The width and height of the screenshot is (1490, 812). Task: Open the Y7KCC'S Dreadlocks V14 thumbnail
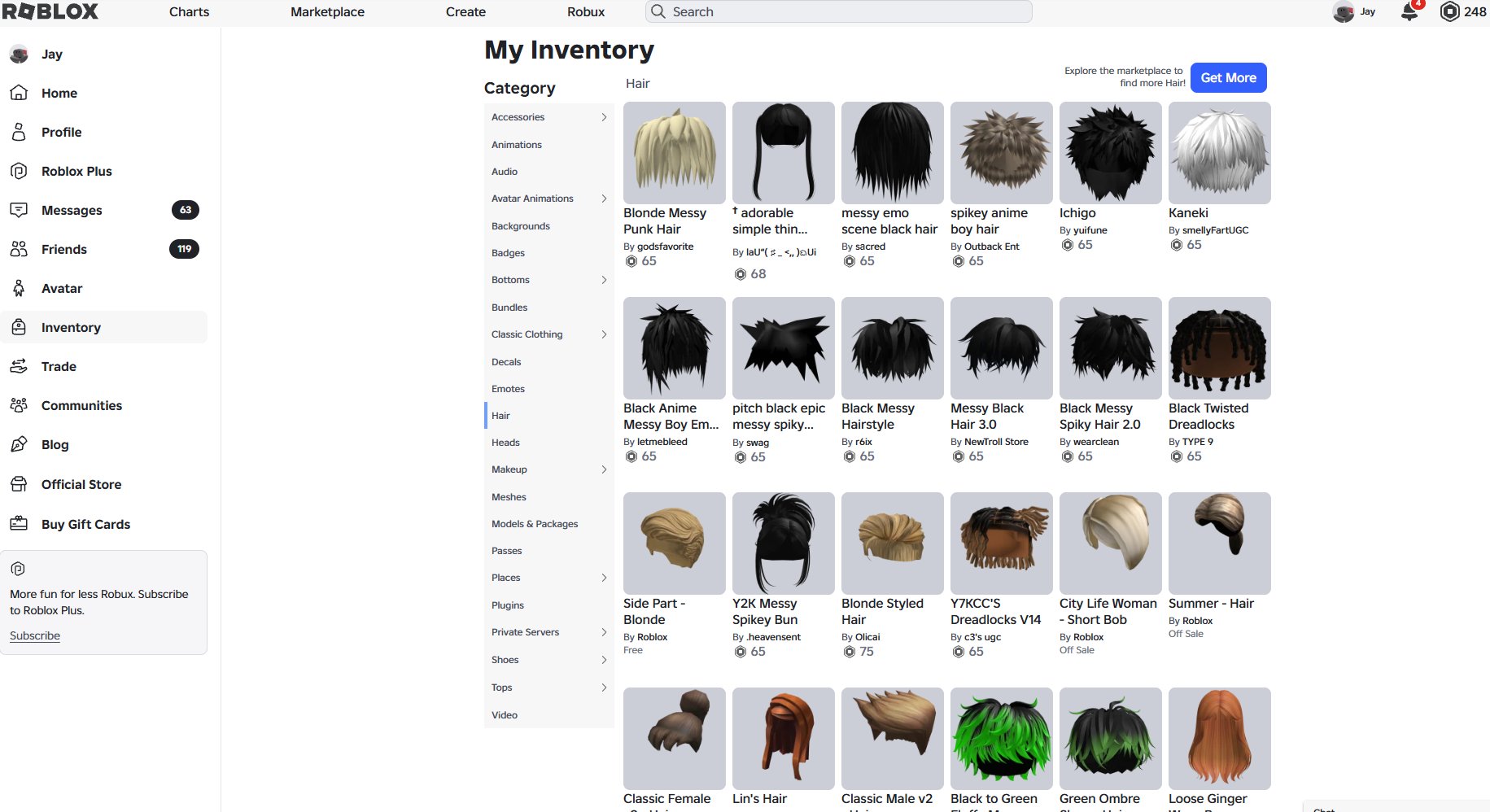1002,544
